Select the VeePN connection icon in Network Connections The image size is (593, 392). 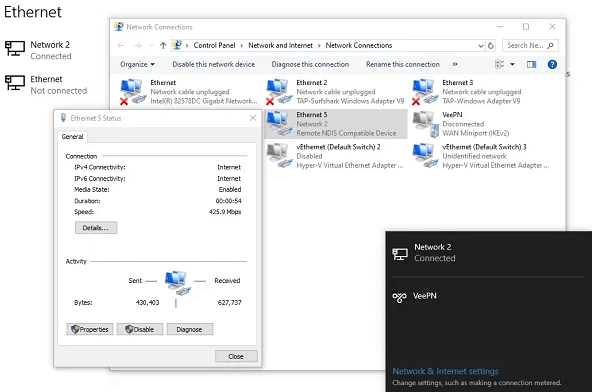tap(426, 124)
